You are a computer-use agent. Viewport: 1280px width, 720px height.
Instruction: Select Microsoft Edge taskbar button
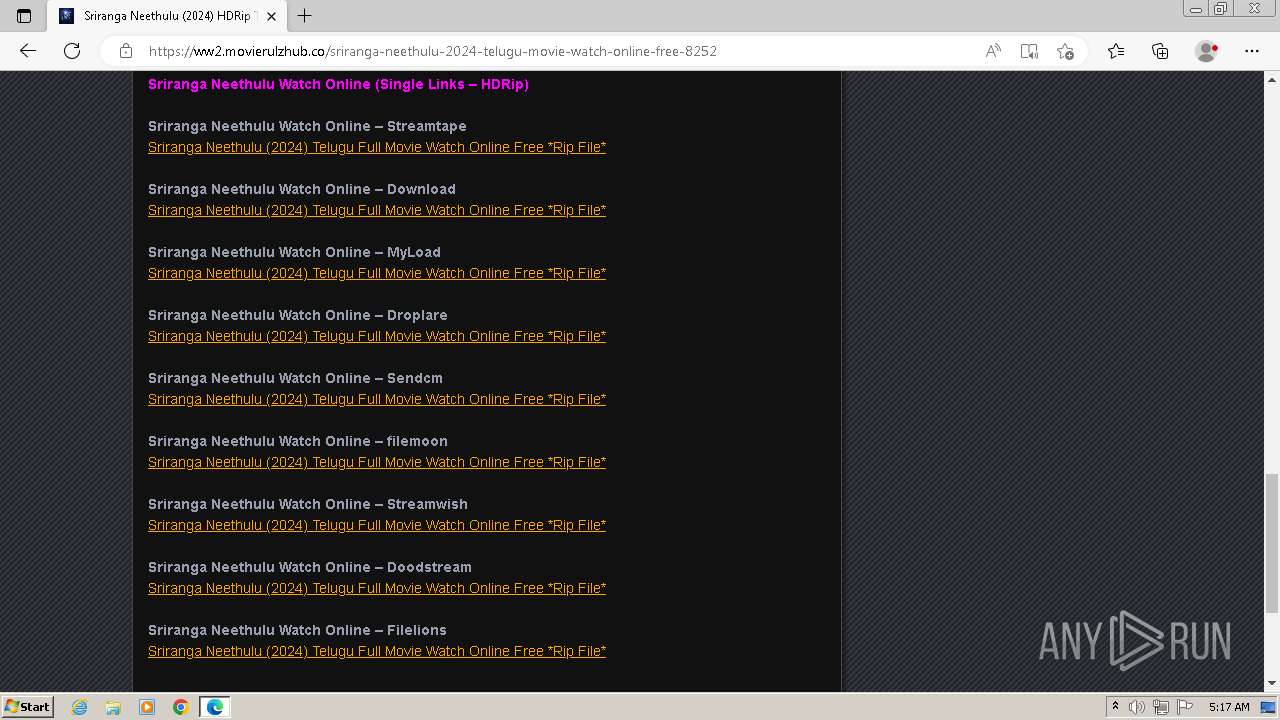pyautogui.click(x=215, y=707)
